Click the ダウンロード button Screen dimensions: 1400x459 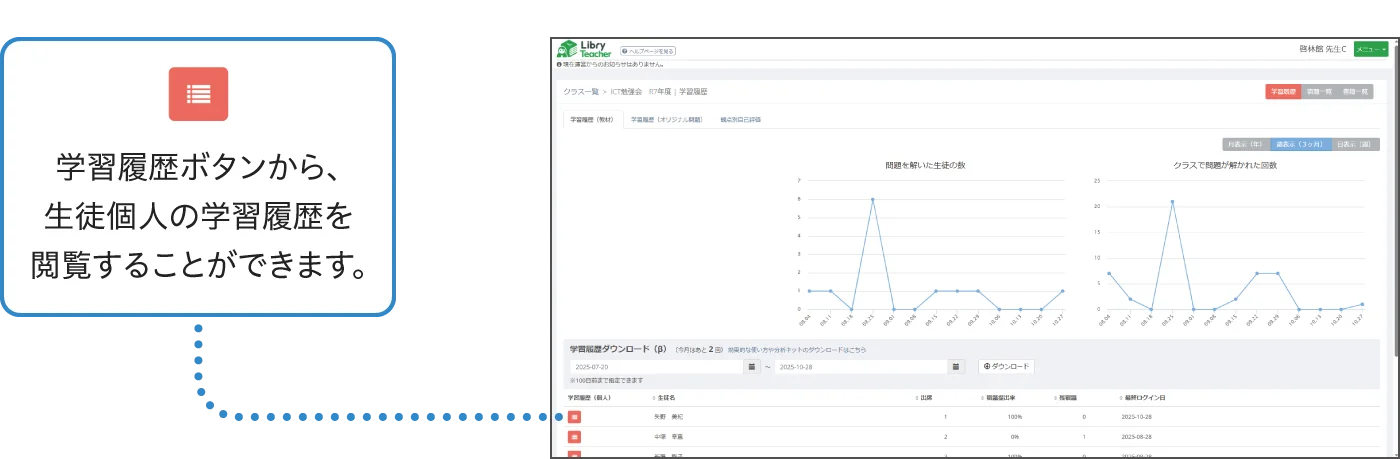[1006, 367]
